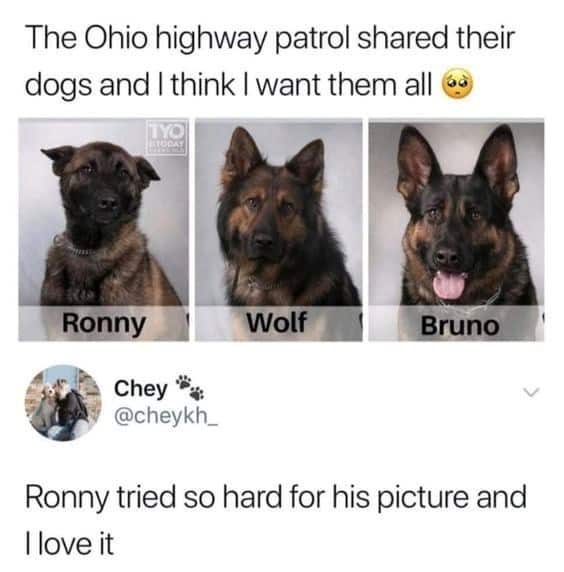Select the 'Ronny tried so hard' reply text

[x=276, y=520]
